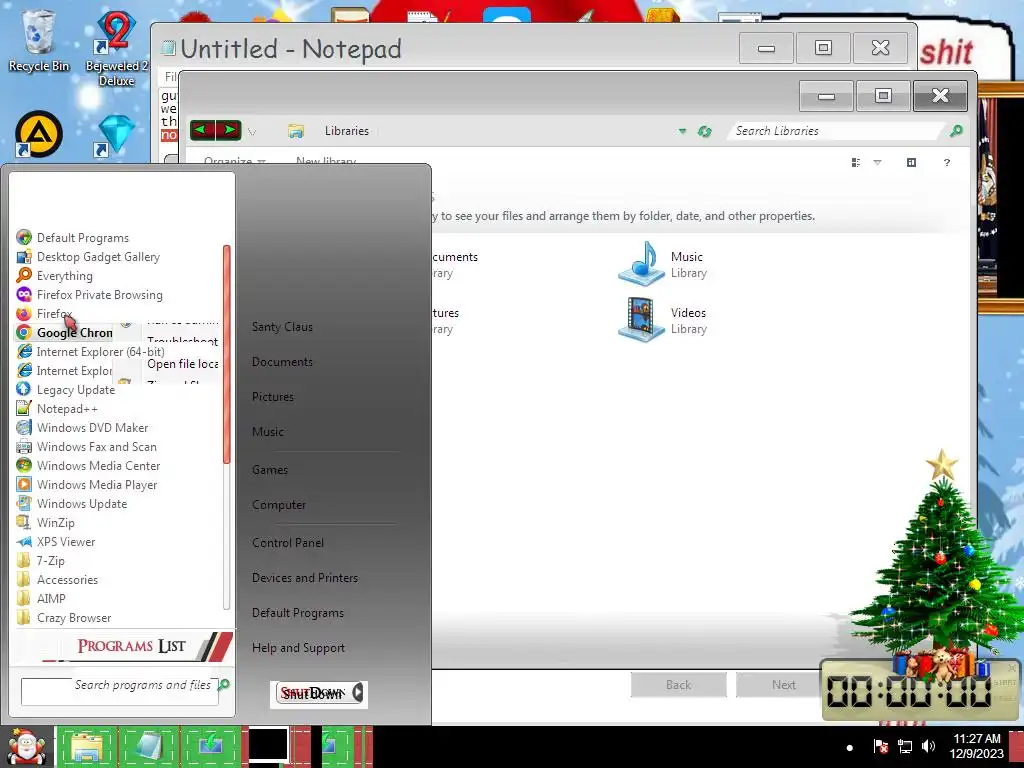Open Devices and Printers
This screenshot has width=1024, height=768.
pyautogui.click(x=305, y=578)
